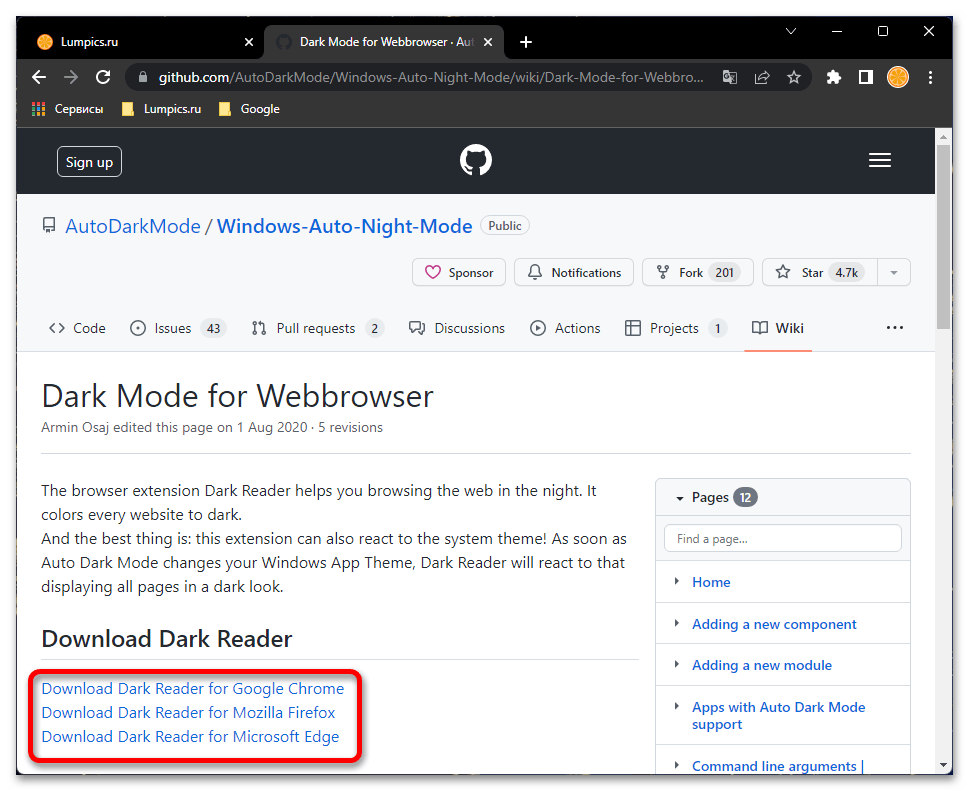Click the Find a page search field

(x=782, y=539)
